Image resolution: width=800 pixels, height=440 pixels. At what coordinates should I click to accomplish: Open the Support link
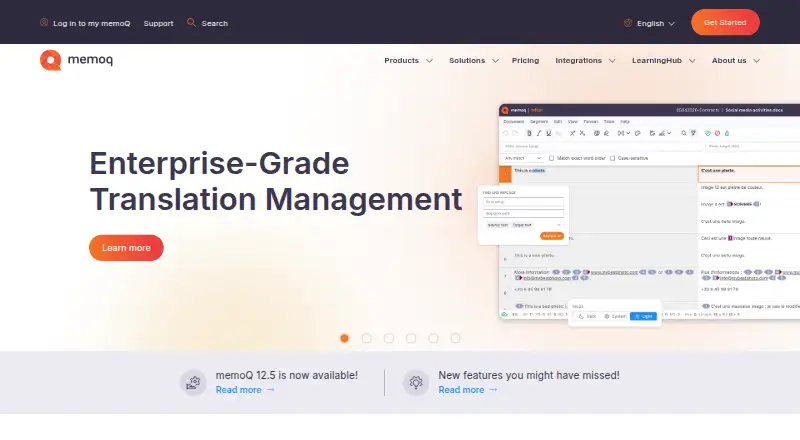(x=158, y=23)
